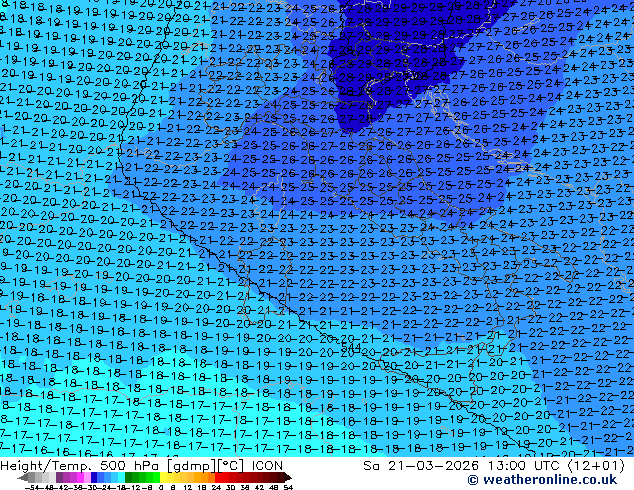Click the cyan legend swatch left of dark green
The image size is (634, 490).
[x=122, y=478]
